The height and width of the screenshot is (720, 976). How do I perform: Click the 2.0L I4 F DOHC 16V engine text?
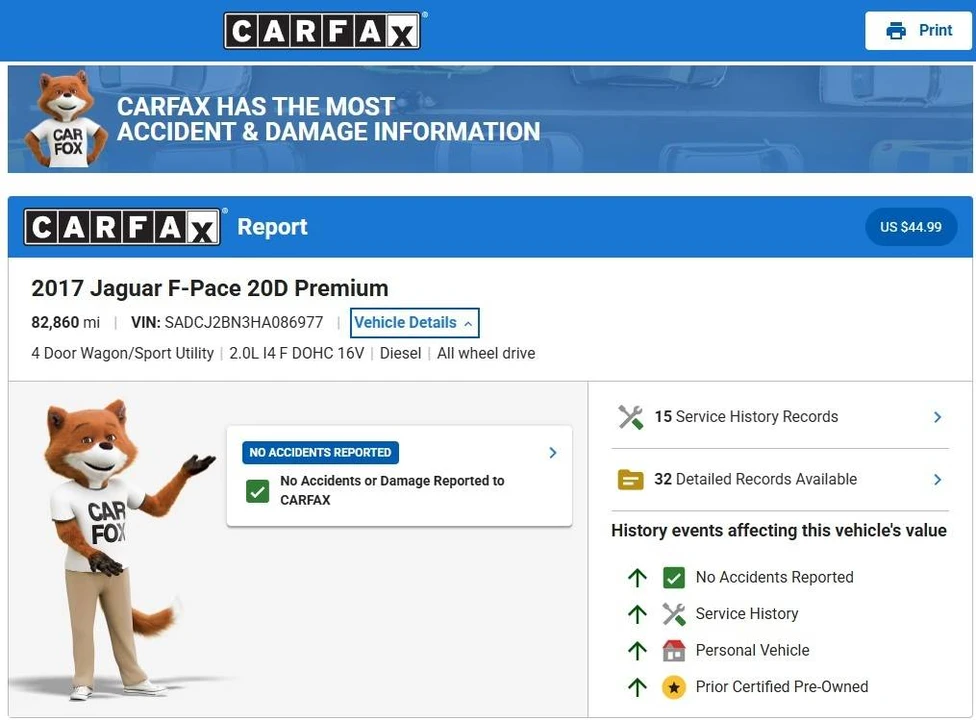pyautogui.click(x=297, y=353)
